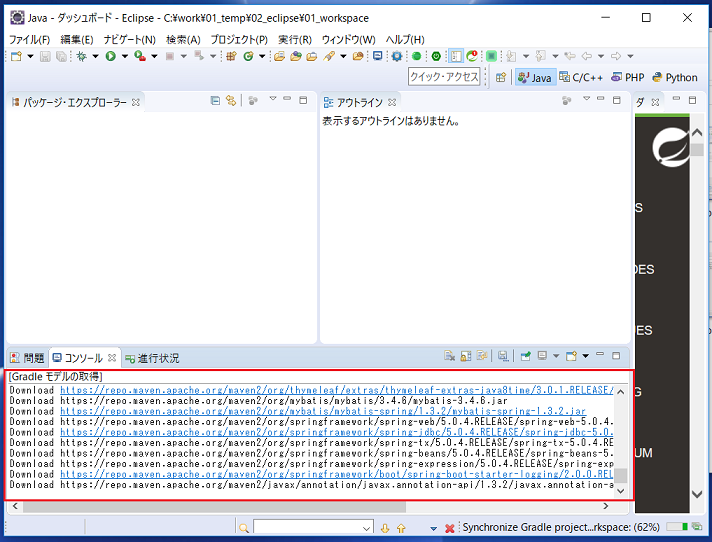Expand the Debug launch dropdown arrow
Viewport: 712px width, 542px height.
[x=95, y=56]
